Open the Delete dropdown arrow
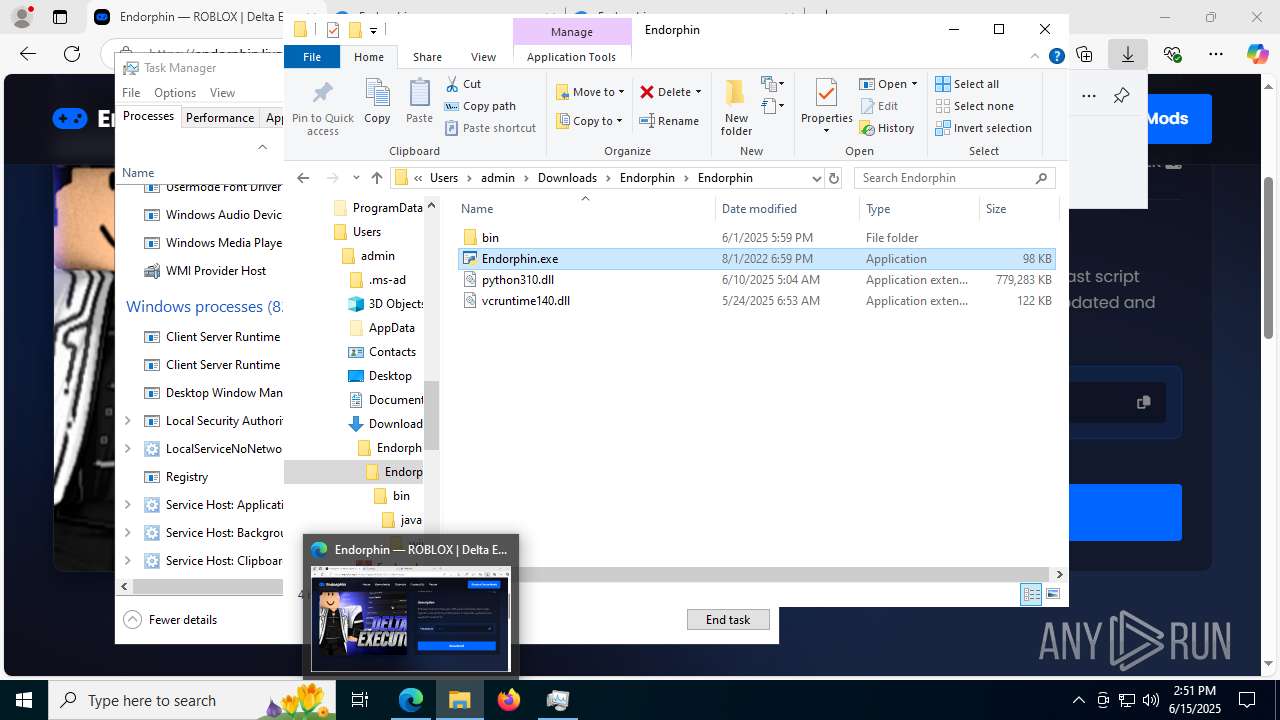The image size is (1280, 720). 698,92
